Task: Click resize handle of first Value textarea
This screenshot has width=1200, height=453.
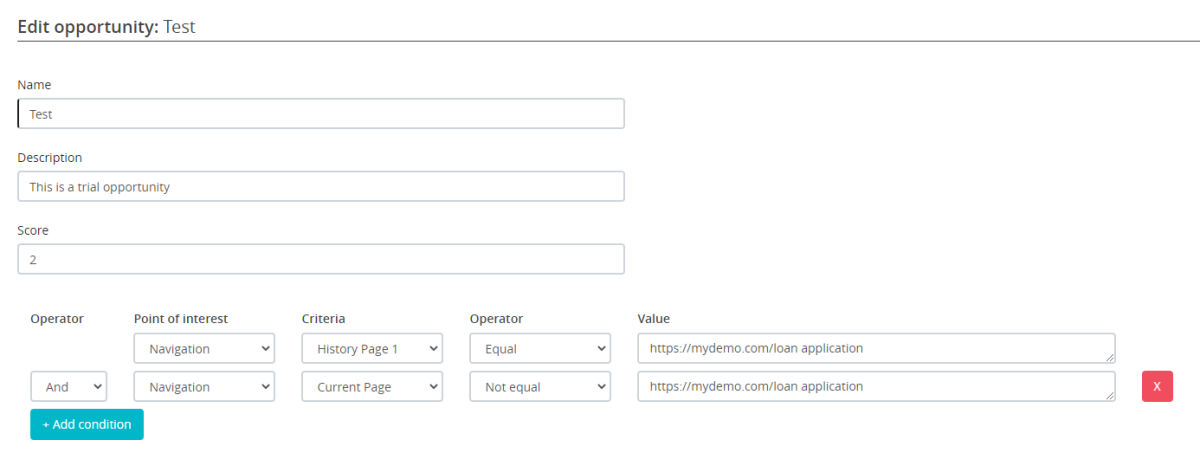Action: point(1109,358)
